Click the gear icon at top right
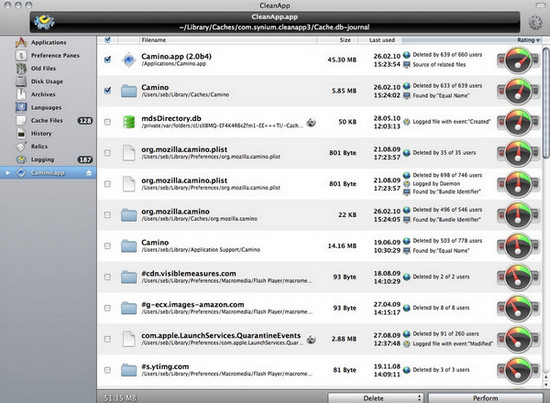 pos(535,23)
